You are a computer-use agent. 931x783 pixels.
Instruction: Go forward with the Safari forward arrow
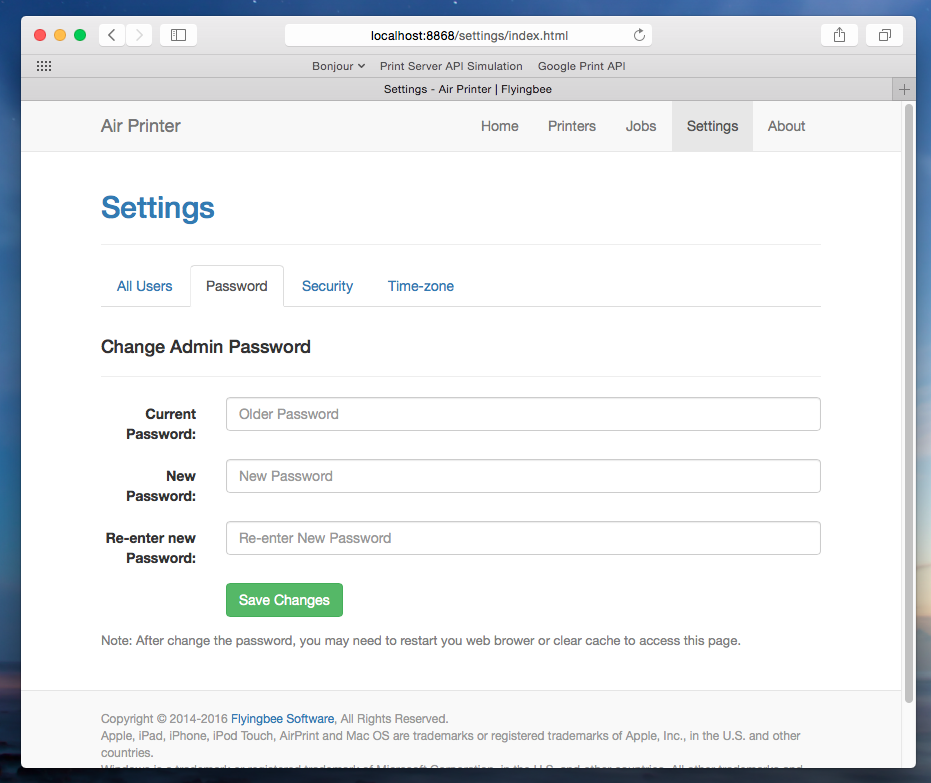pyautogui.click(x=139, y=35)
